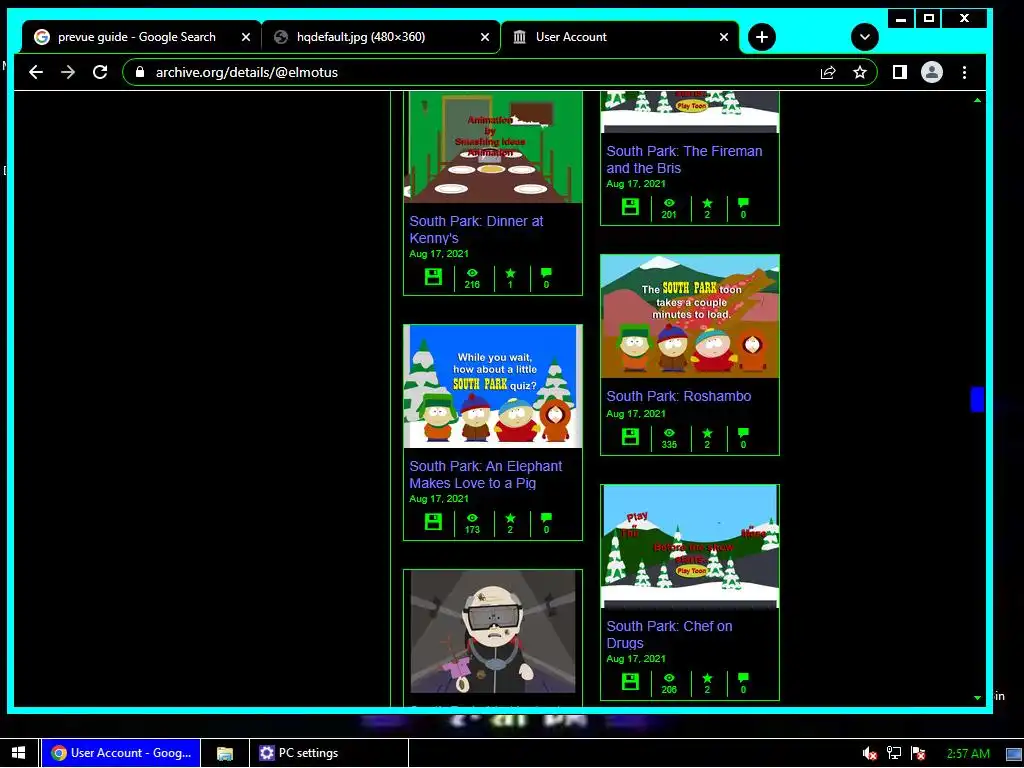Go back using the browser back arrow

click(36, 72)
